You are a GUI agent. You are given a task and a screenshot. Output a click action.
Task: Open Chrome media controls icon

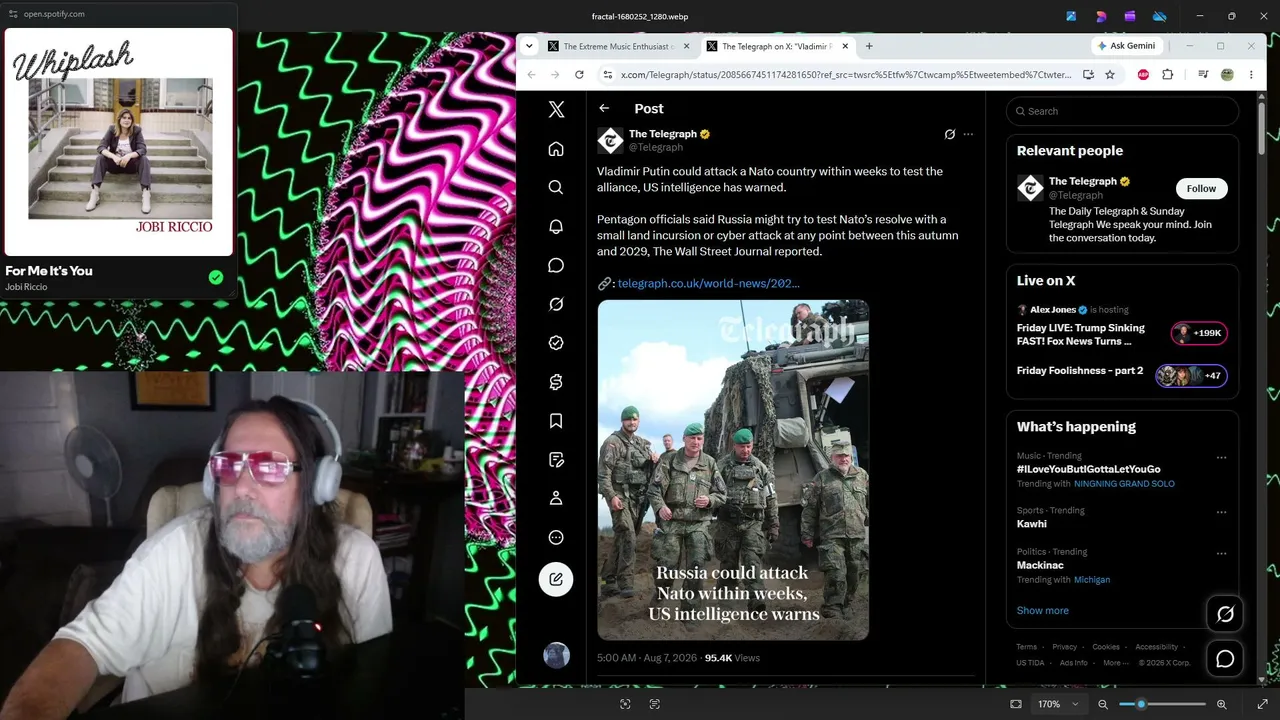click(1203, 74)
